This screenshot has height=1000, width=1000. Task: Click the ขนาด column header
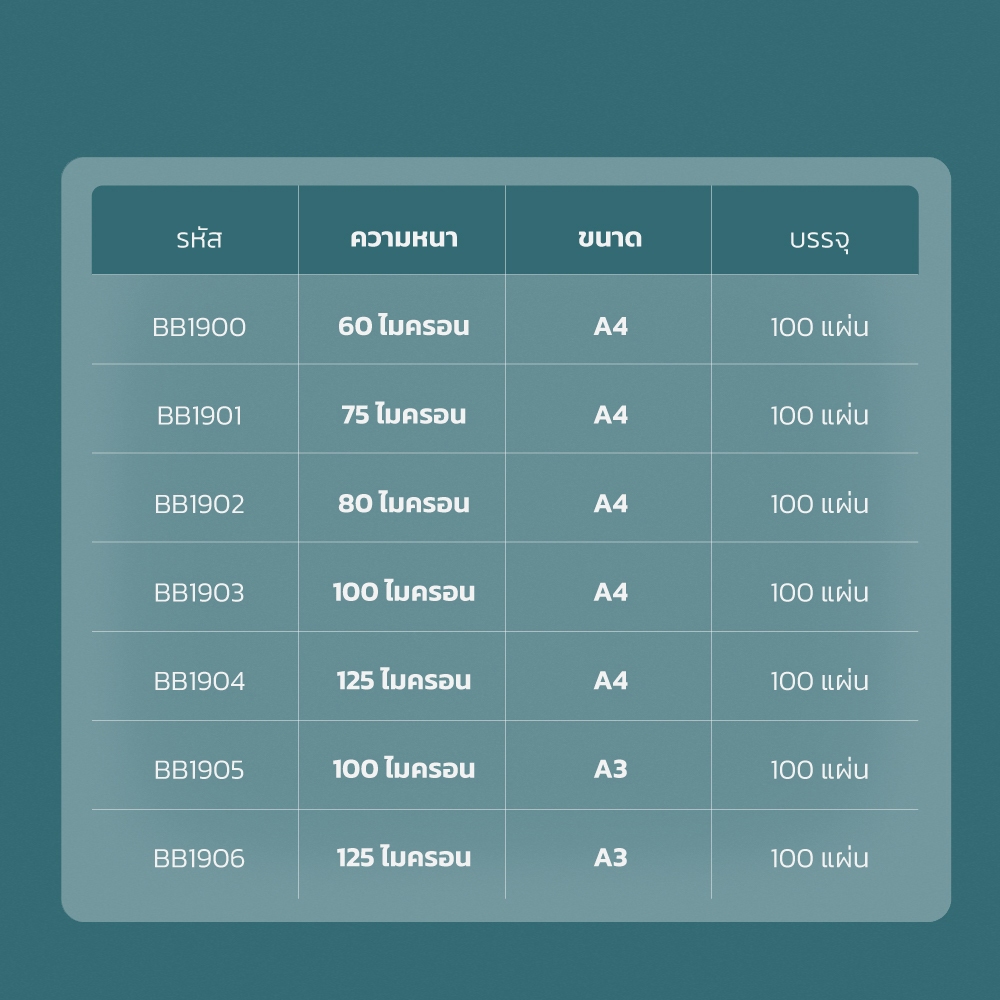(610, 238)
